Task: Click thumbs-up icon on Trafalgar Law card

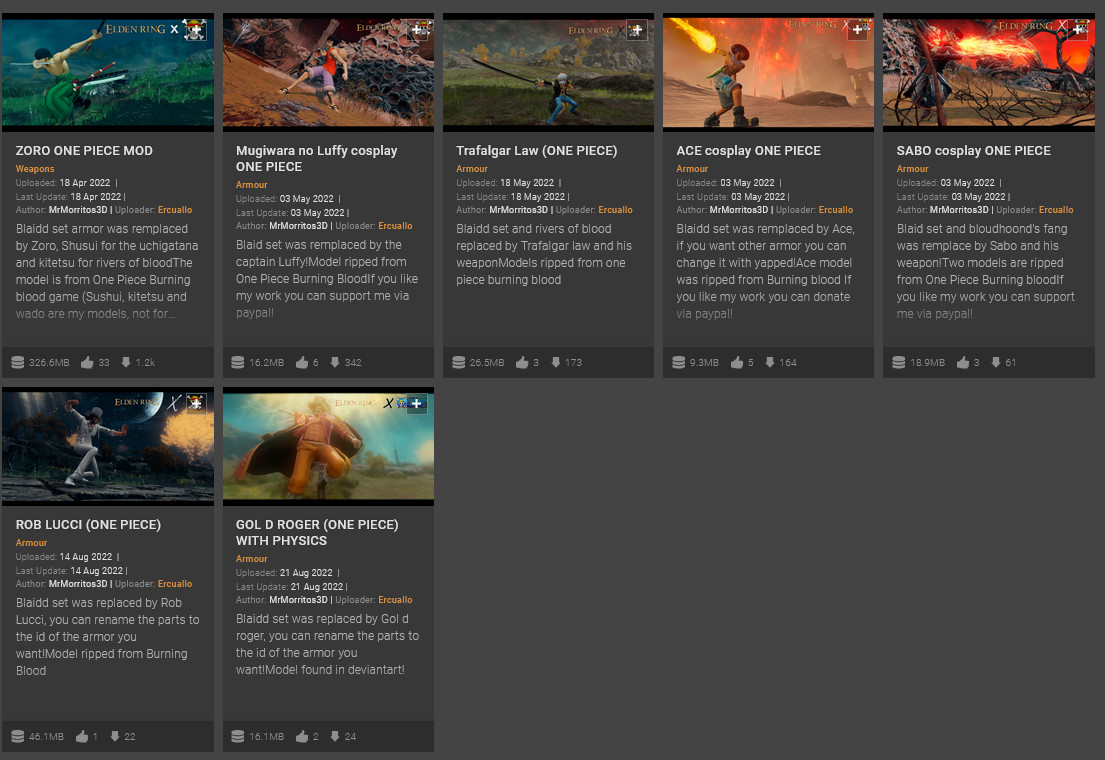Action: click(522, 362)
